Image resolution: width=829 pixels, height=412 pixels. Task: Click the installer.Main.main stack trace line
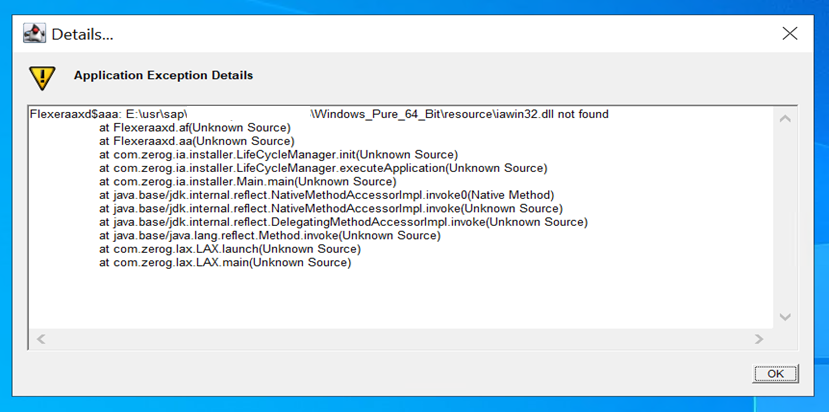click(248, 181)
